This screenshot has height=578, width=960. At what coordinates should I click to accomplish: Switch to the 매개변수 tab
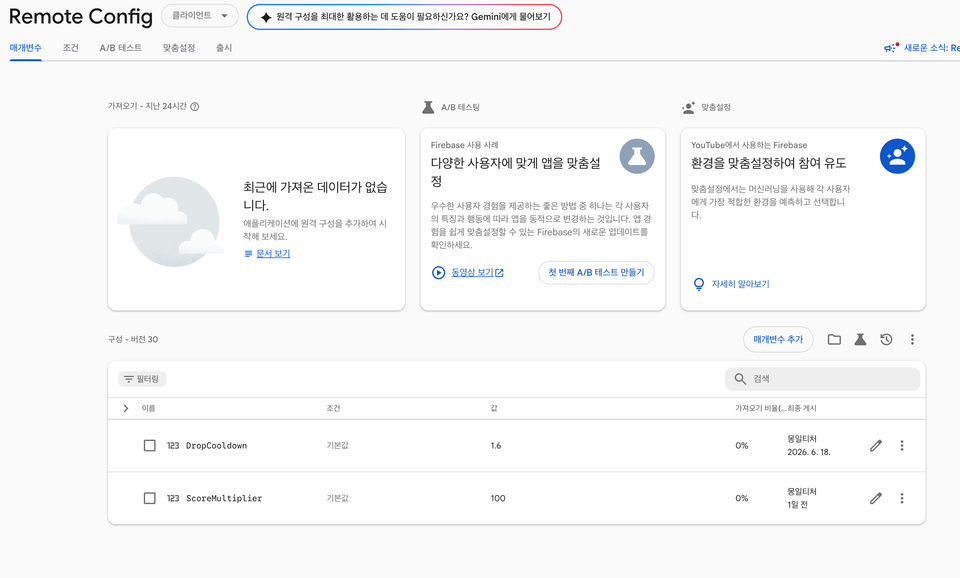[26, 48]
